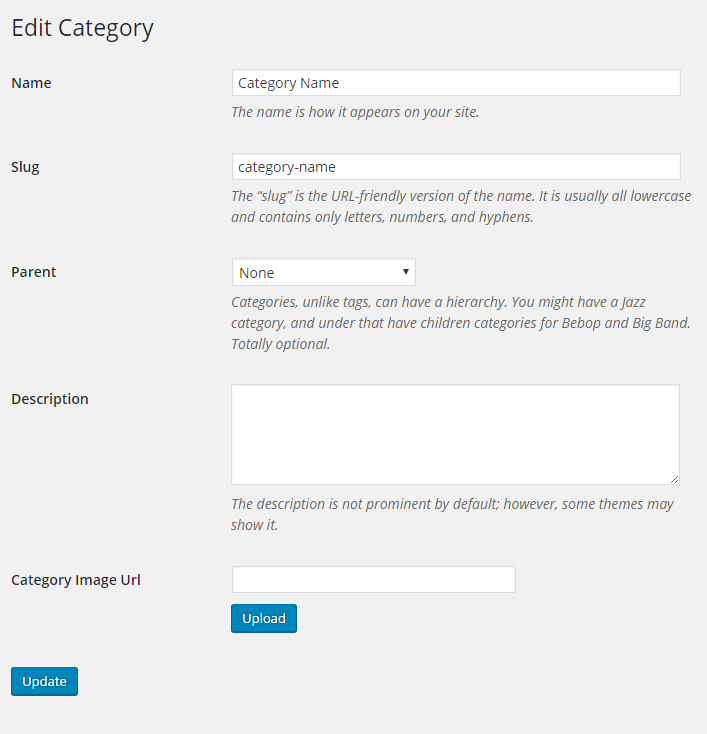Click the Slug field label

pos(25,167)
